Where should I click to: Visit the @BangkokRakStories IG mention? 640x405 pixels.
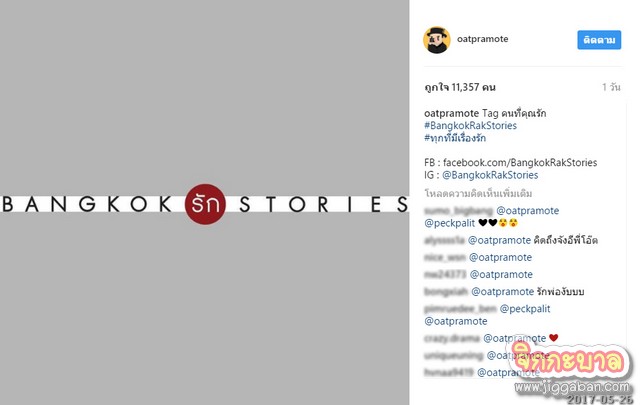490,175
